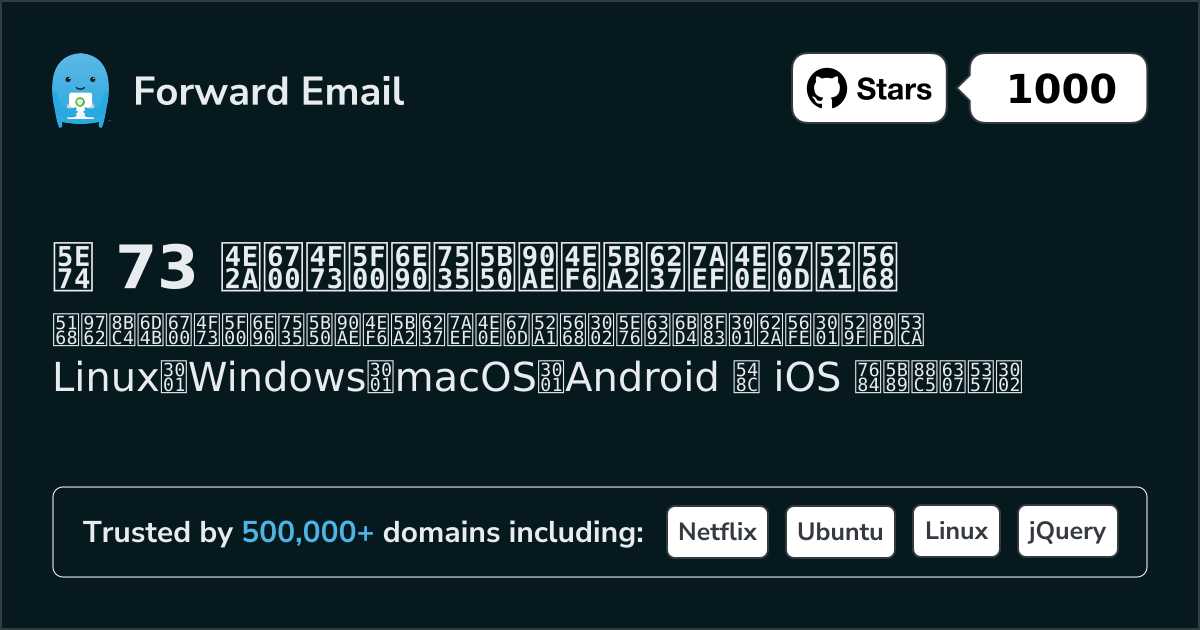Choose the jQuery badge
1200x630 pixels.
tap(1067, 532)
